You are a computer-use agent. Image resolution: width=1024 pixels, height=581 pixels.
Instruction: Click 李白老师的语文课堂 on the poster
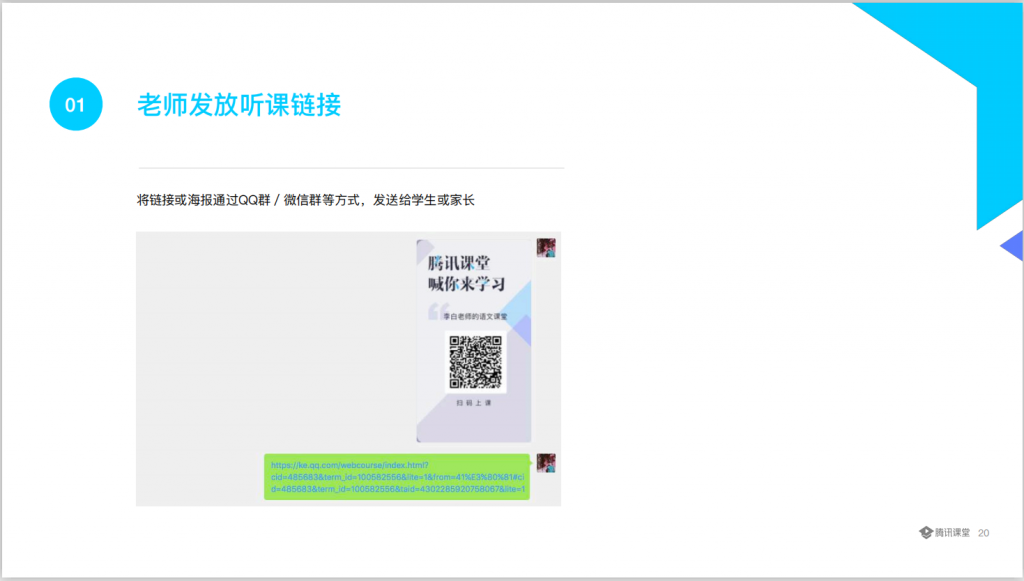click(475, 317)
